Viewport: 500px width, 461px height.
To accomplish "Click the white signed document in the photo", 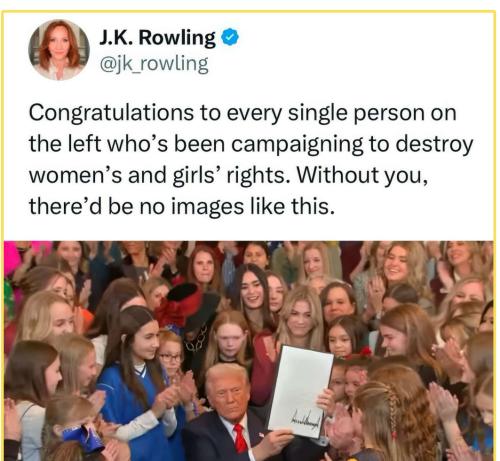I will coord(301,391).
